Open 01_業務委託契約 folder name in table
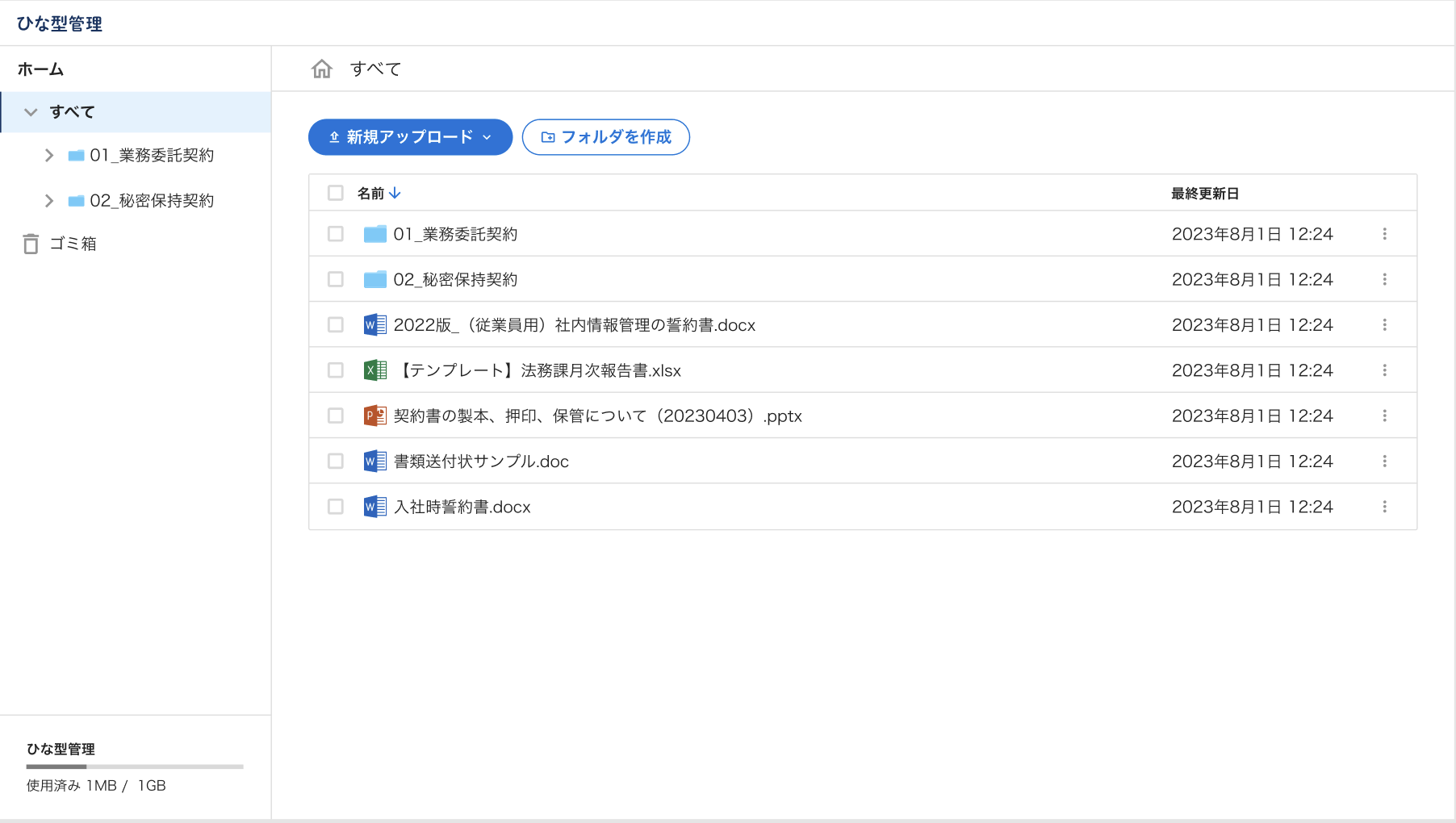The height and width of the screenshot is (823, 1456). [455, 234]
